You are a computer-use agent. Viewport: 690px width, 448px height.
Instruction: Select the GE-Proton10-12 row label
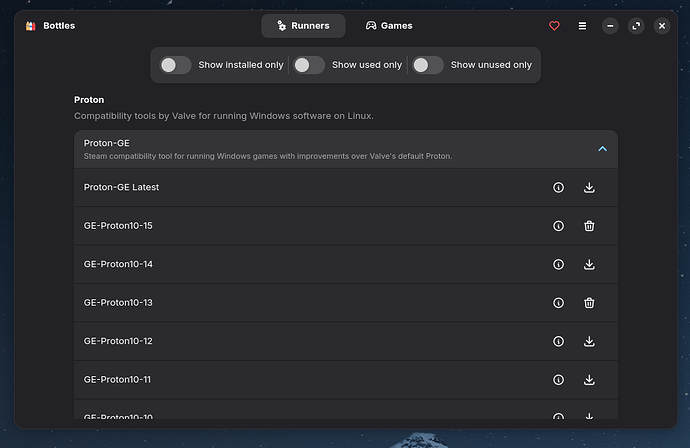(118, 341)
